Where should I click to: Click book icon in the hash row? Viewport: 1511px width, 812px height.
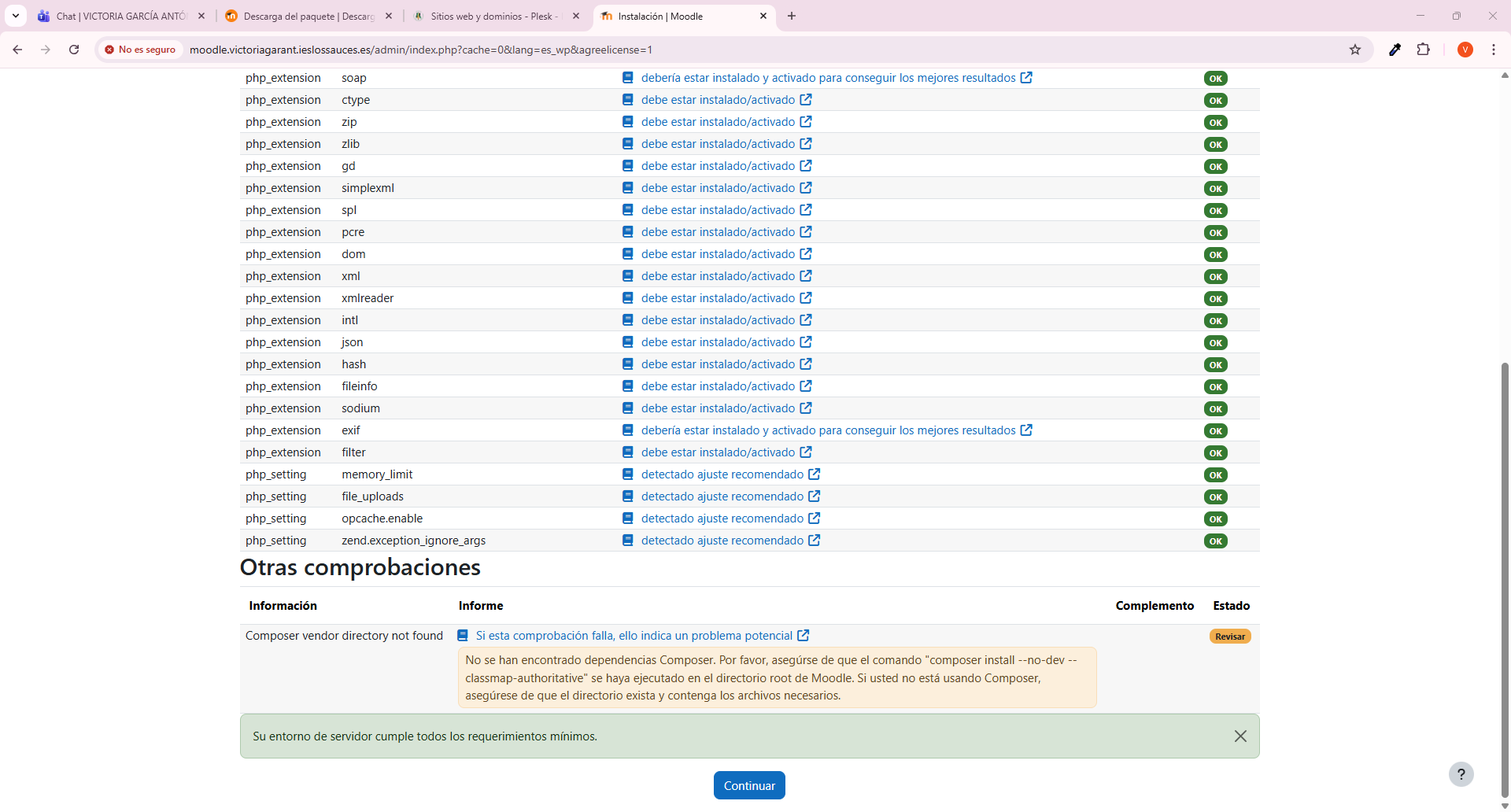pyautogui.click(x=628, y=364)
